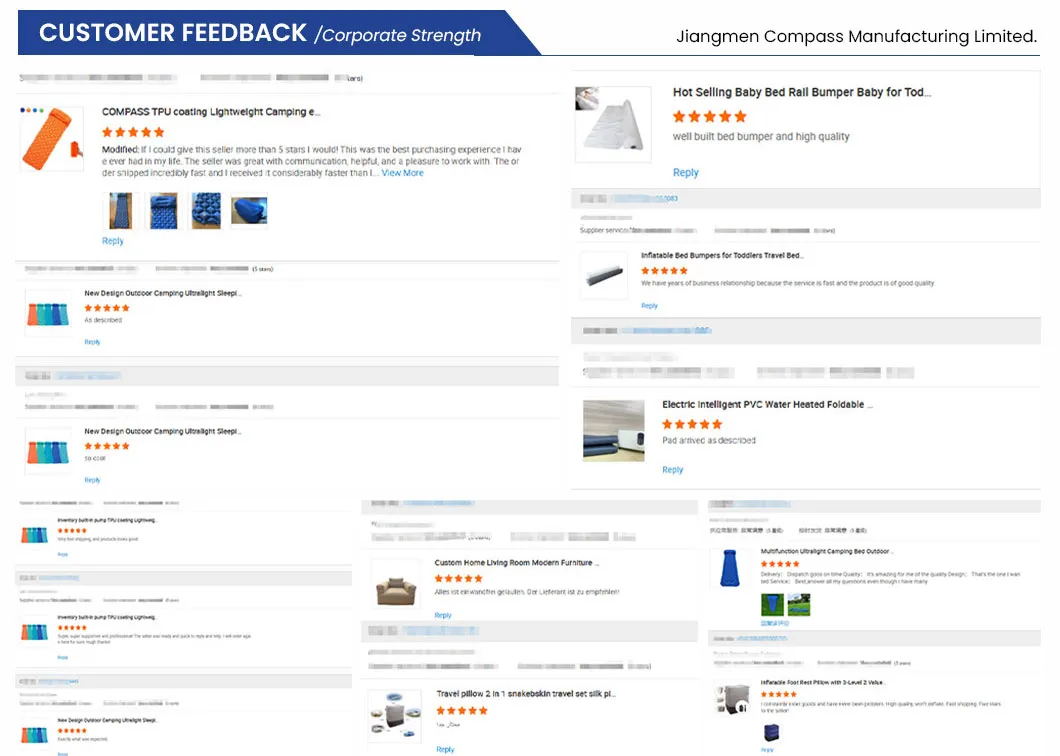Open Multifunction Ultralight Camping Bed Outdoor listing

pyautogui.click(x=825, y=551)
